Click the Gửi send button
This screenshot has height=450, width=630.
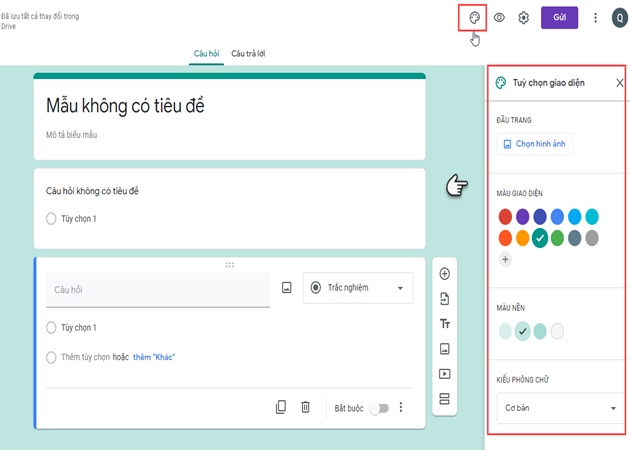pyautogui.click(x=559, y=18)
